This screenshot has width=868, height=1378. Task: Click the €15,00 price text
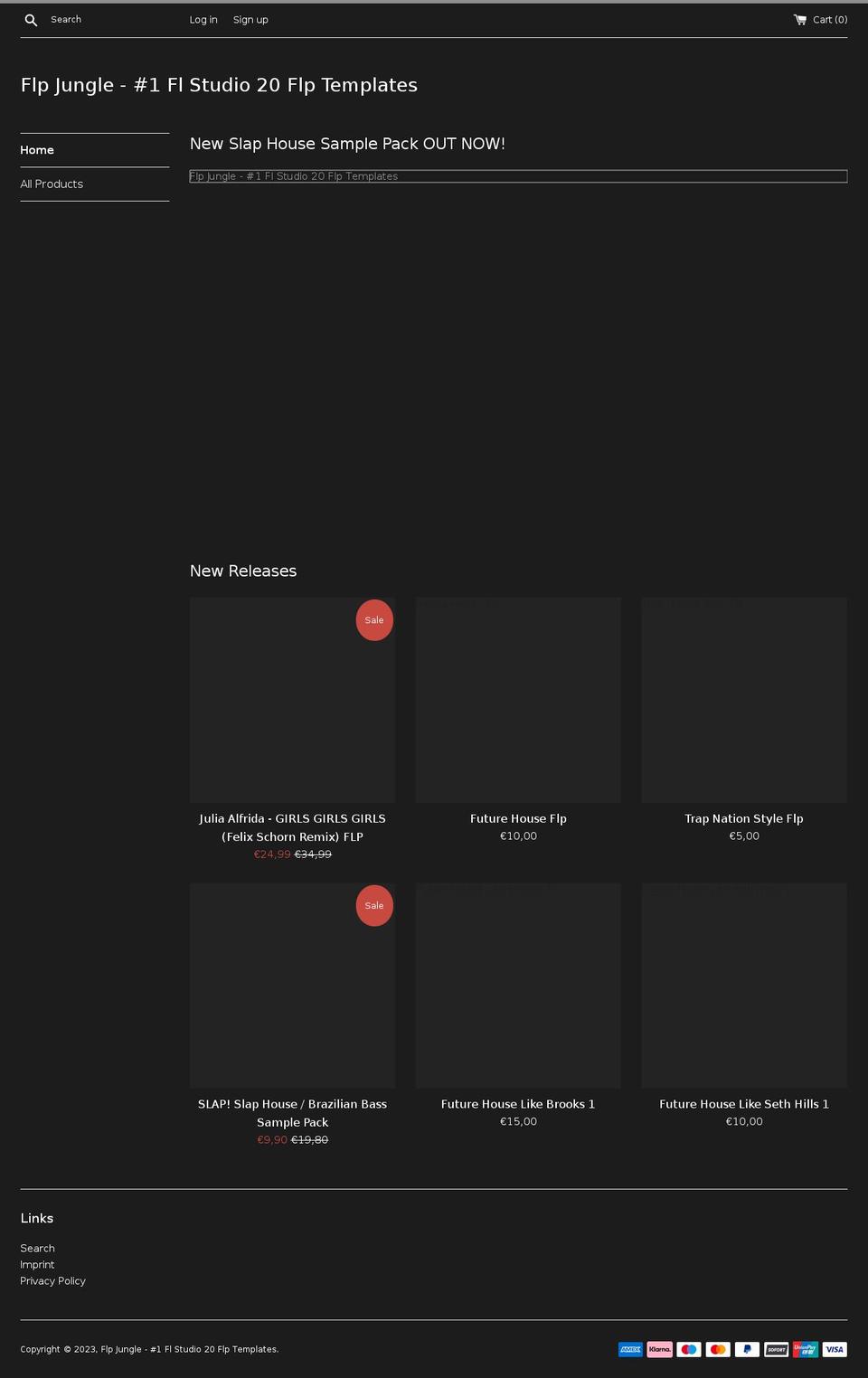coord(518,1121)
